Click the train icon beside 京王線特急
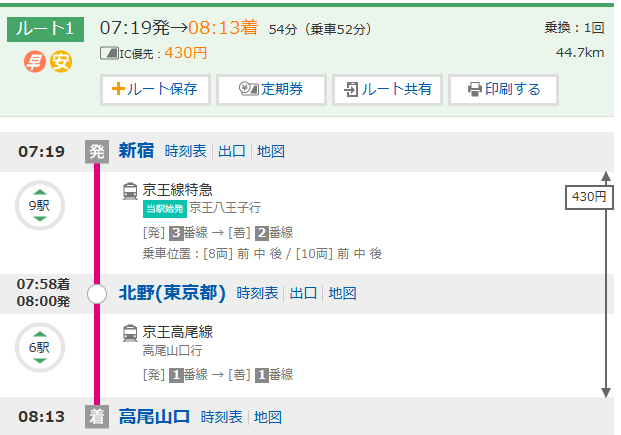This screenshot has width=621, height=435. (130, 190)
